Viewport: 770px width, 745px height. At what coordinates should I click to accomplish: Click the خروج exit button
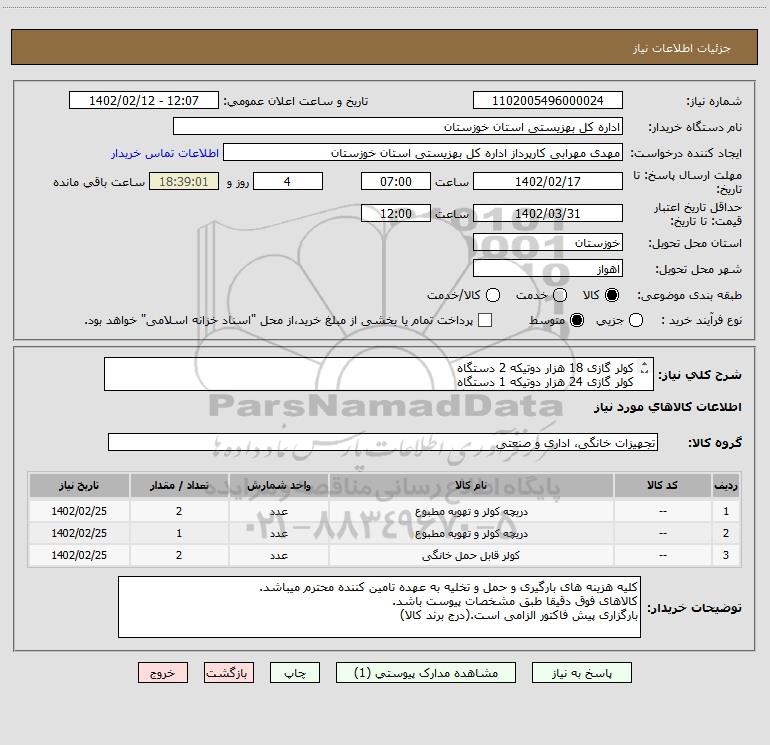[x=163, y=673]
